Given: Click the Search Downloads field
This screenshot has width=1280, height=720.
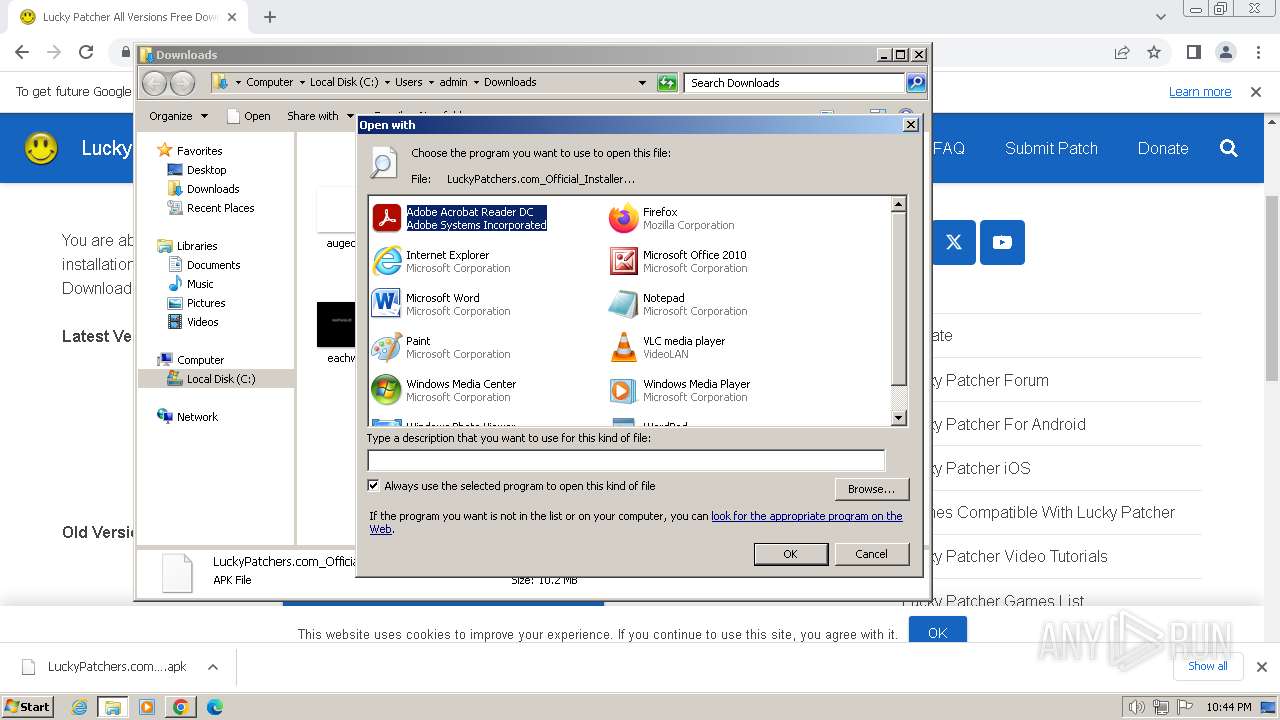Looking at the screenshot, I should [795, 83].
